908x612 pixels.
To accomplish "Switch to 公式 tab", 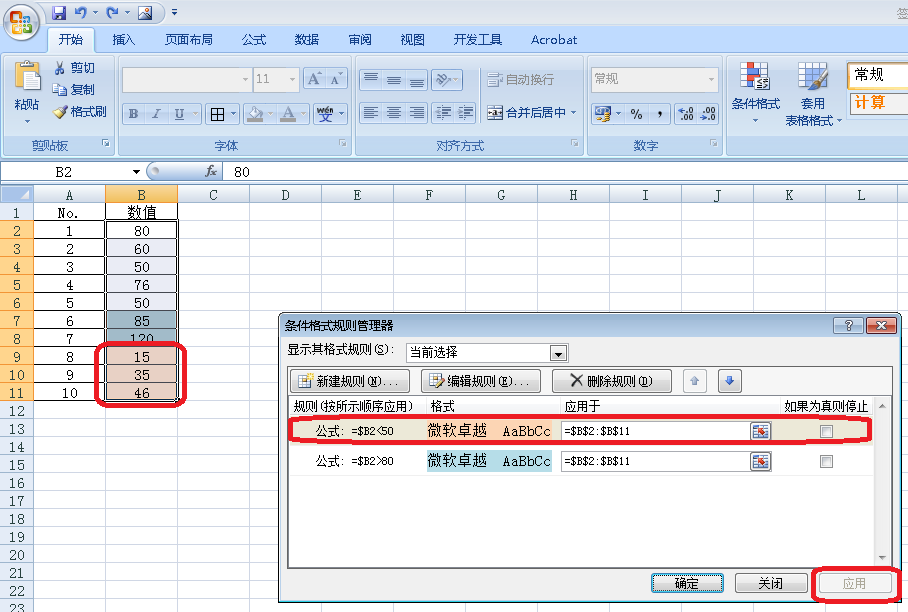I will (254, 39).
